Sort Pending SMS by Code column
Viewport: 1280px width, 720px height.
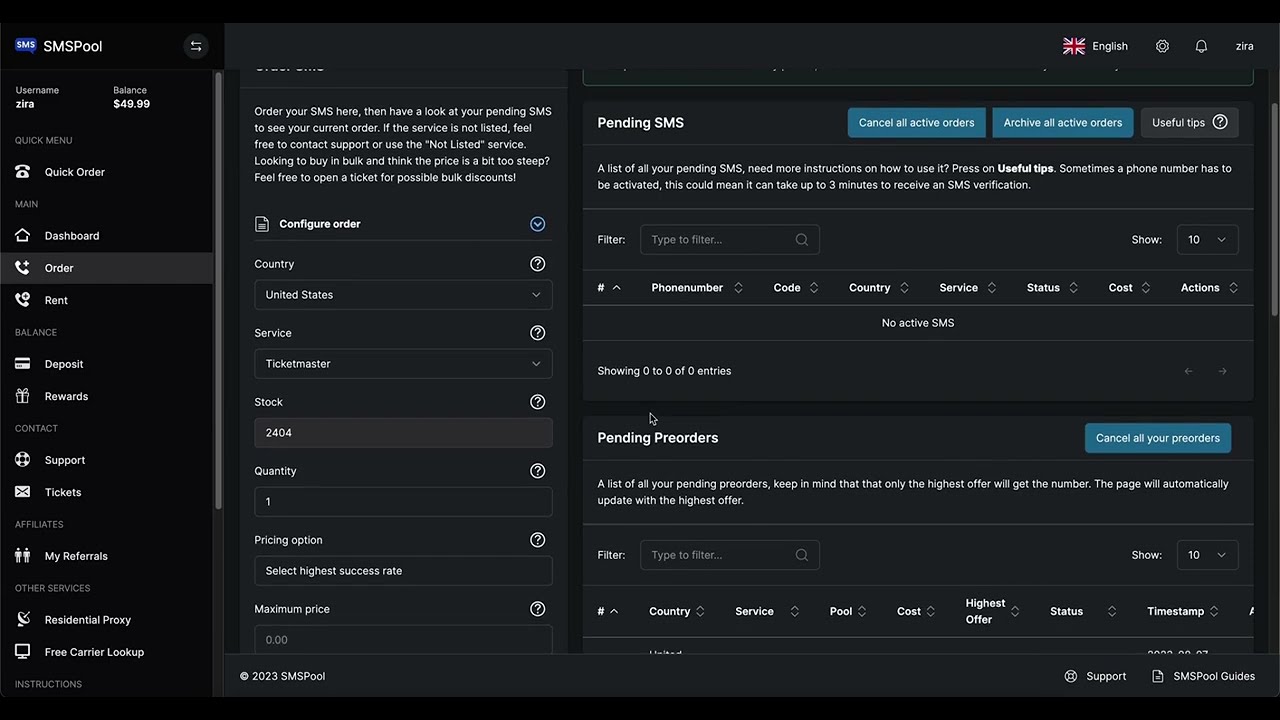pos(796,288)
